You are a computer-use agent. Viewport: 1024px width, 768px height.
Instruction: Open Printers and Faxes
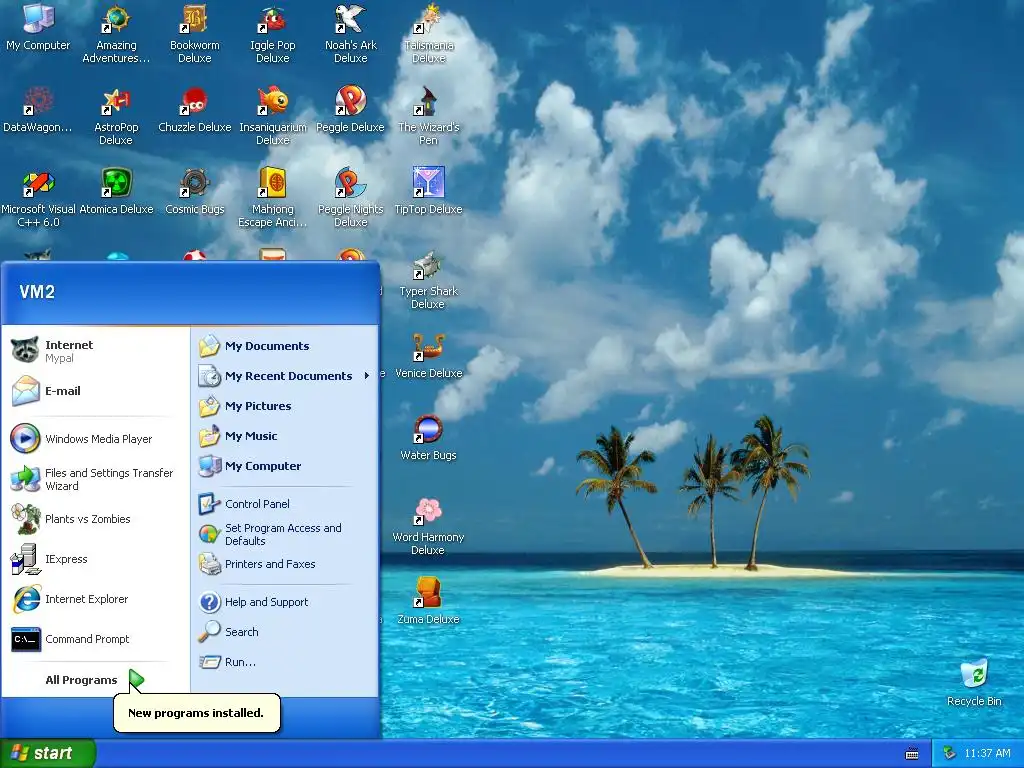tap(284, 564)
